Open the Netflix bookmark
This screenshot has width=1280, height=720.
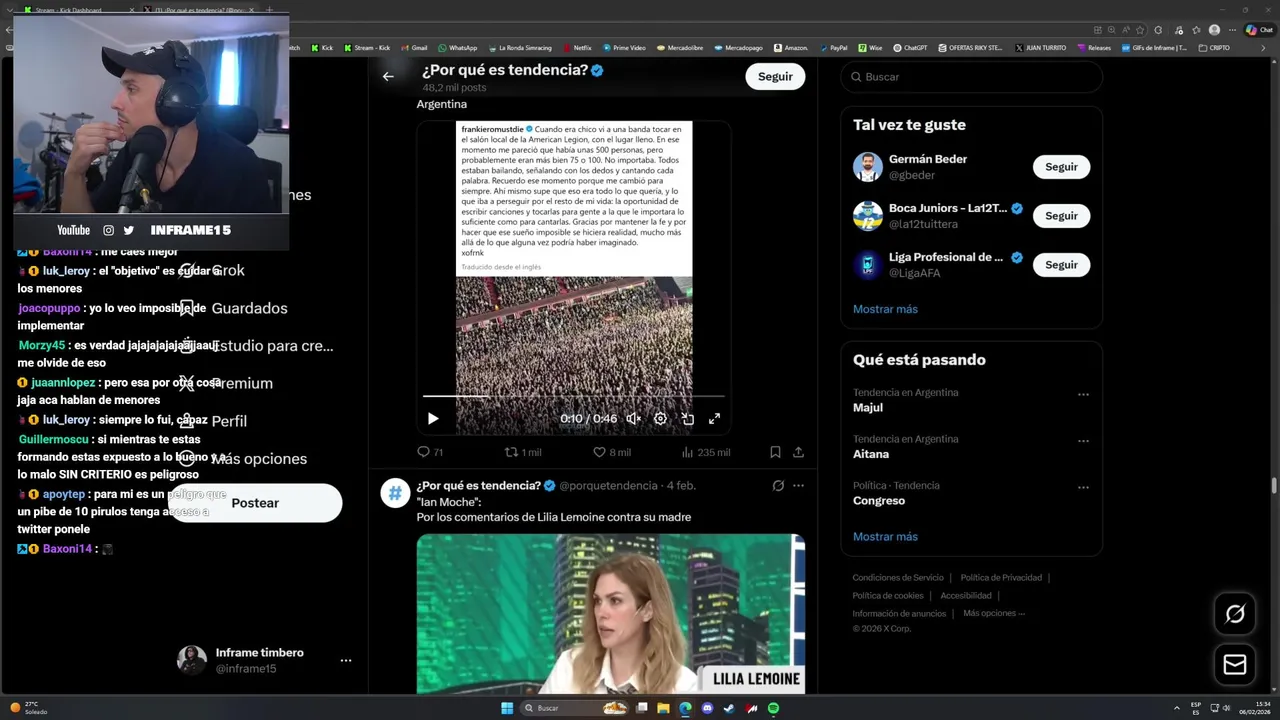click(x=576, y=47)
